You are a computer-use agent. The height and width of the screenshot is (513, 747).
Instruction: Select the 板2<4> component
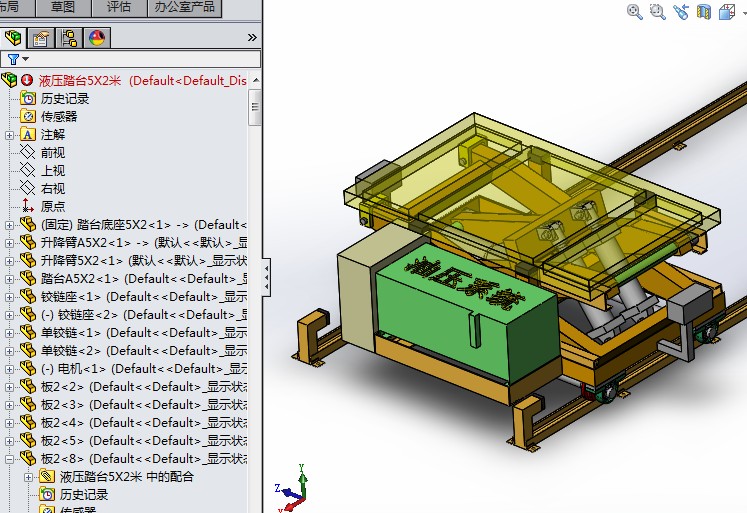click(x=144, y=423)
